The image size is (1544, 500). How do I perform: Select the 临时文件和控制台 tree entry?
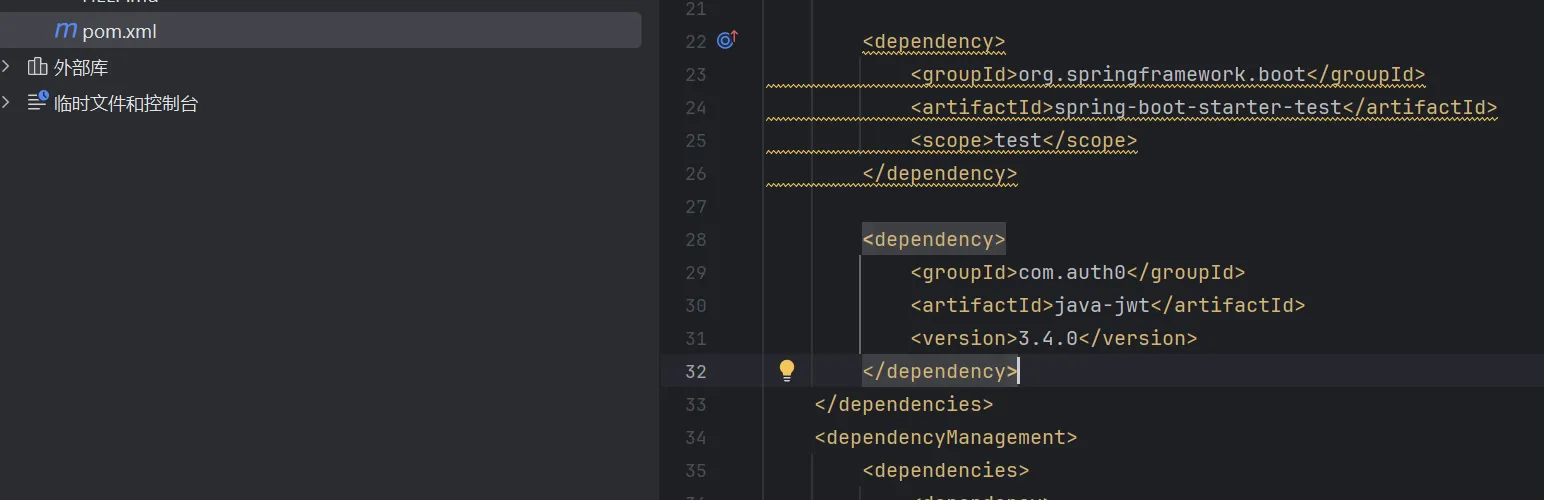[126, 103]
